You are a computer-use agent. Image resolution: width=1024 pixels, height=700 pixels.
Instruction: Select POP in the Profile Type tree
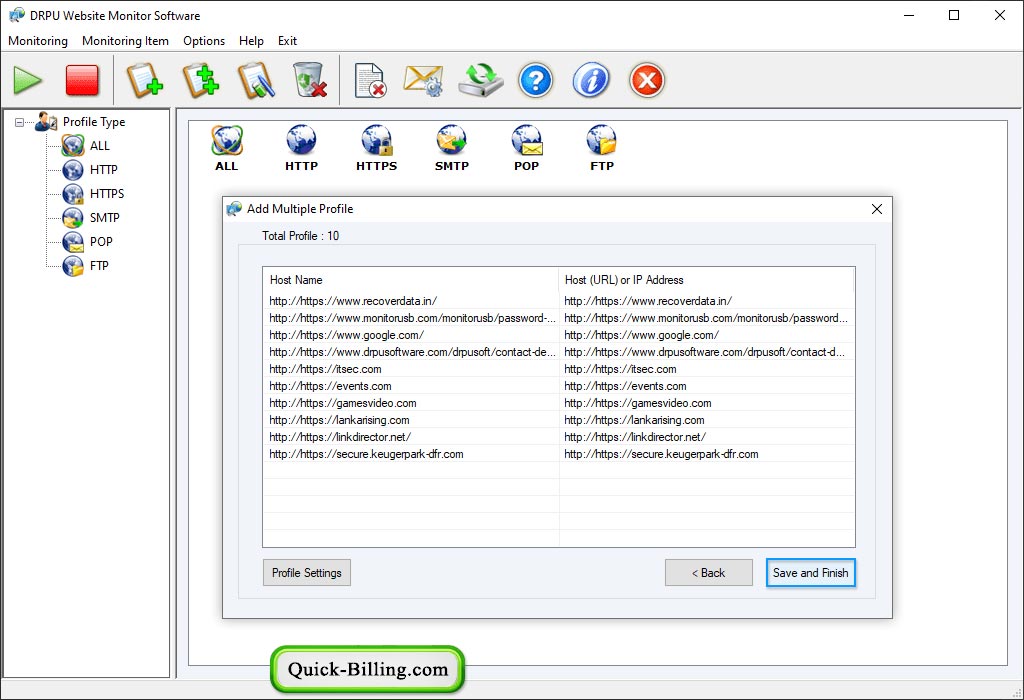tap(101, 242)
